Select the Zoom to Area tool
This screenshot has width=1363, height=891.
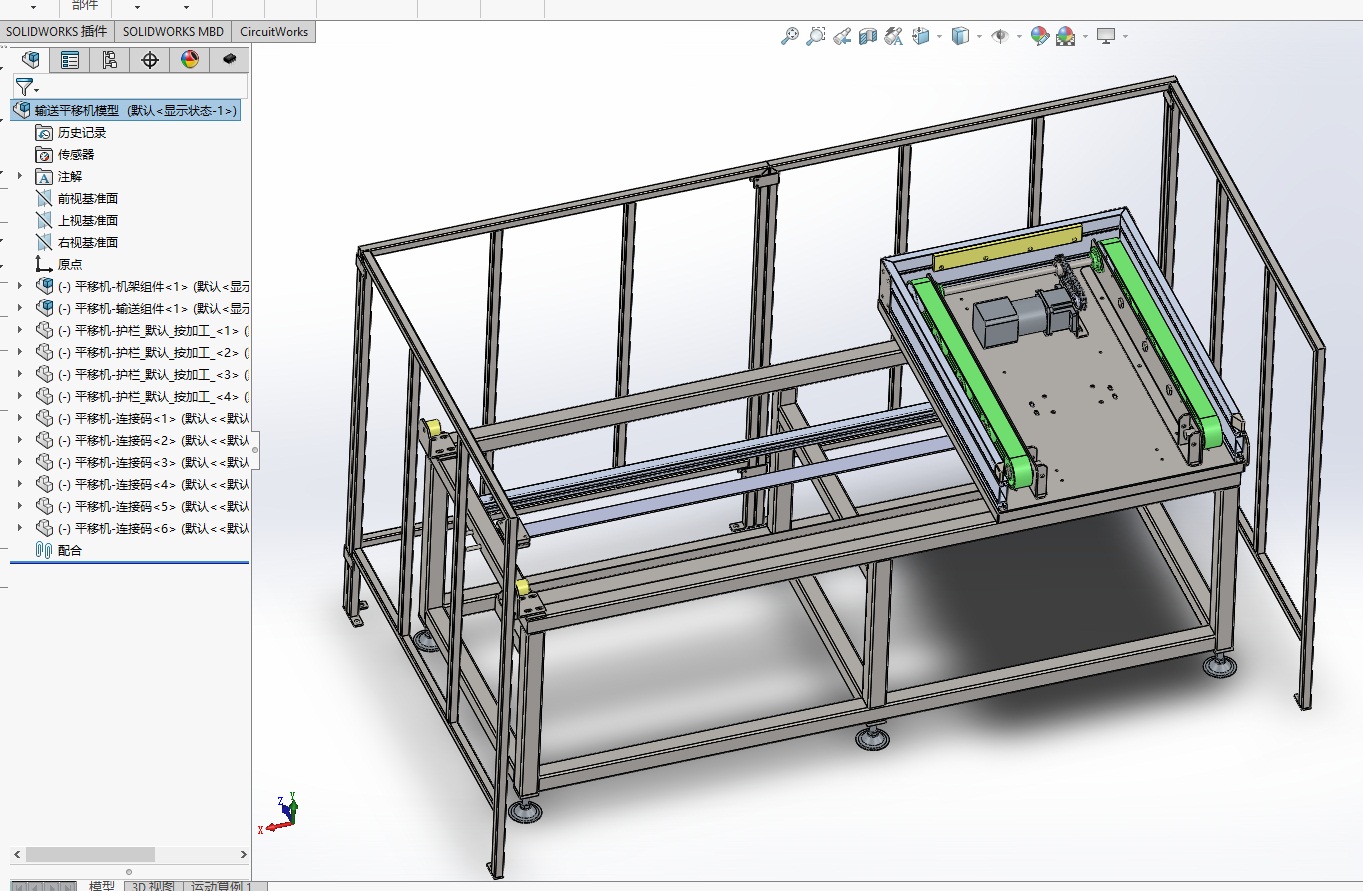pos(816,36)
